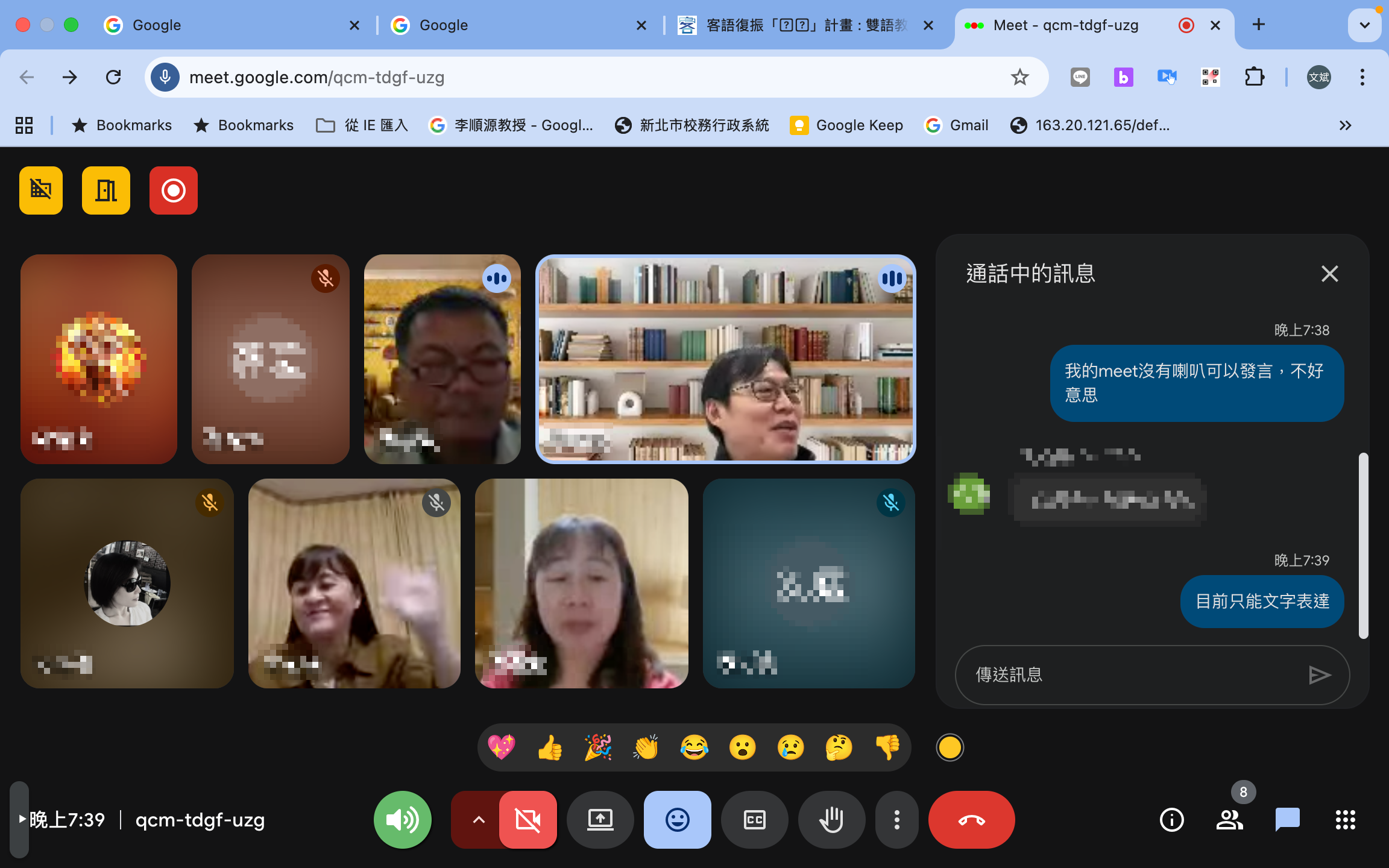
Task: Show the participants people panel
Action: pos(1229,820)
